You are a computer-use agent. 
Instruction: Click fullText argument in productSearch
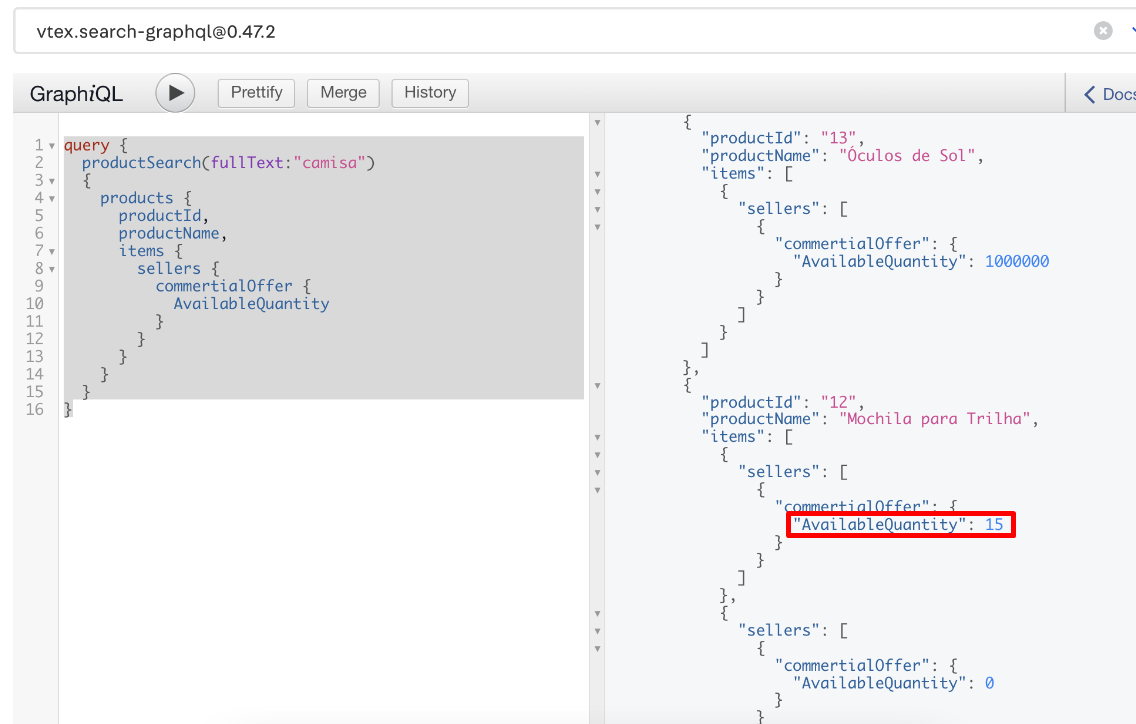click(246, 162)
